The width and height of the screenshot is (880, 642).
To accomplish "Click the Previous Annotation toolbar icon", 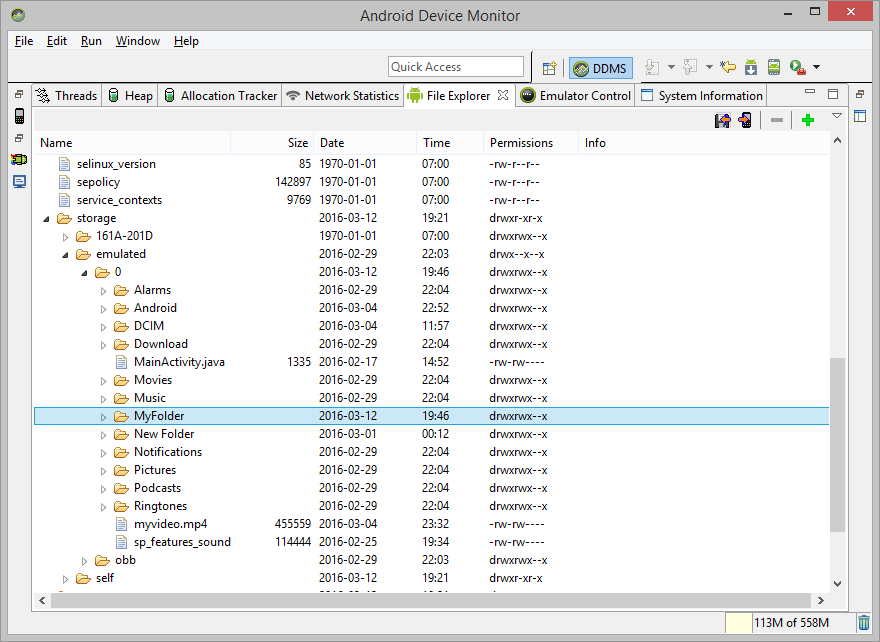I will 690,67.
